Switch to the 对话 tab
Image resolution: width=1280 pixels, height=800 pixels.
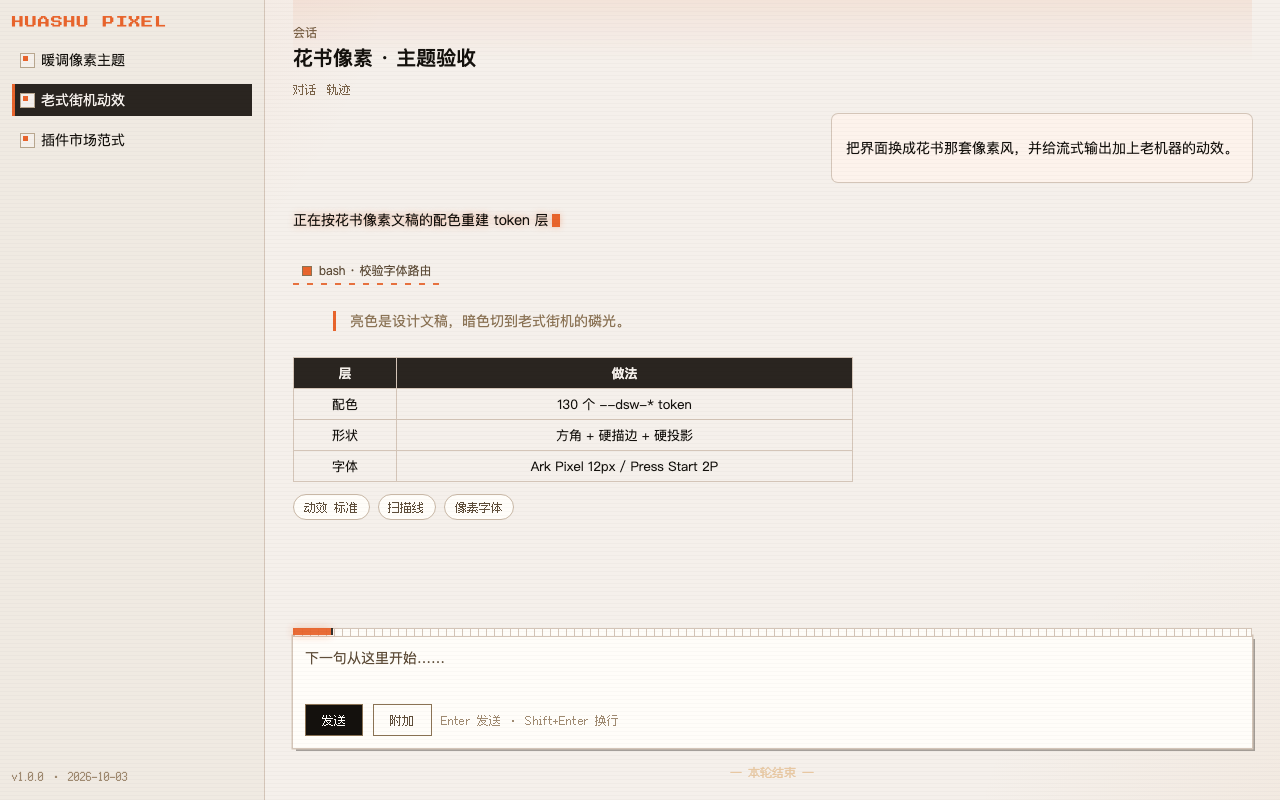pyautogui.click(x=305, y=90)
